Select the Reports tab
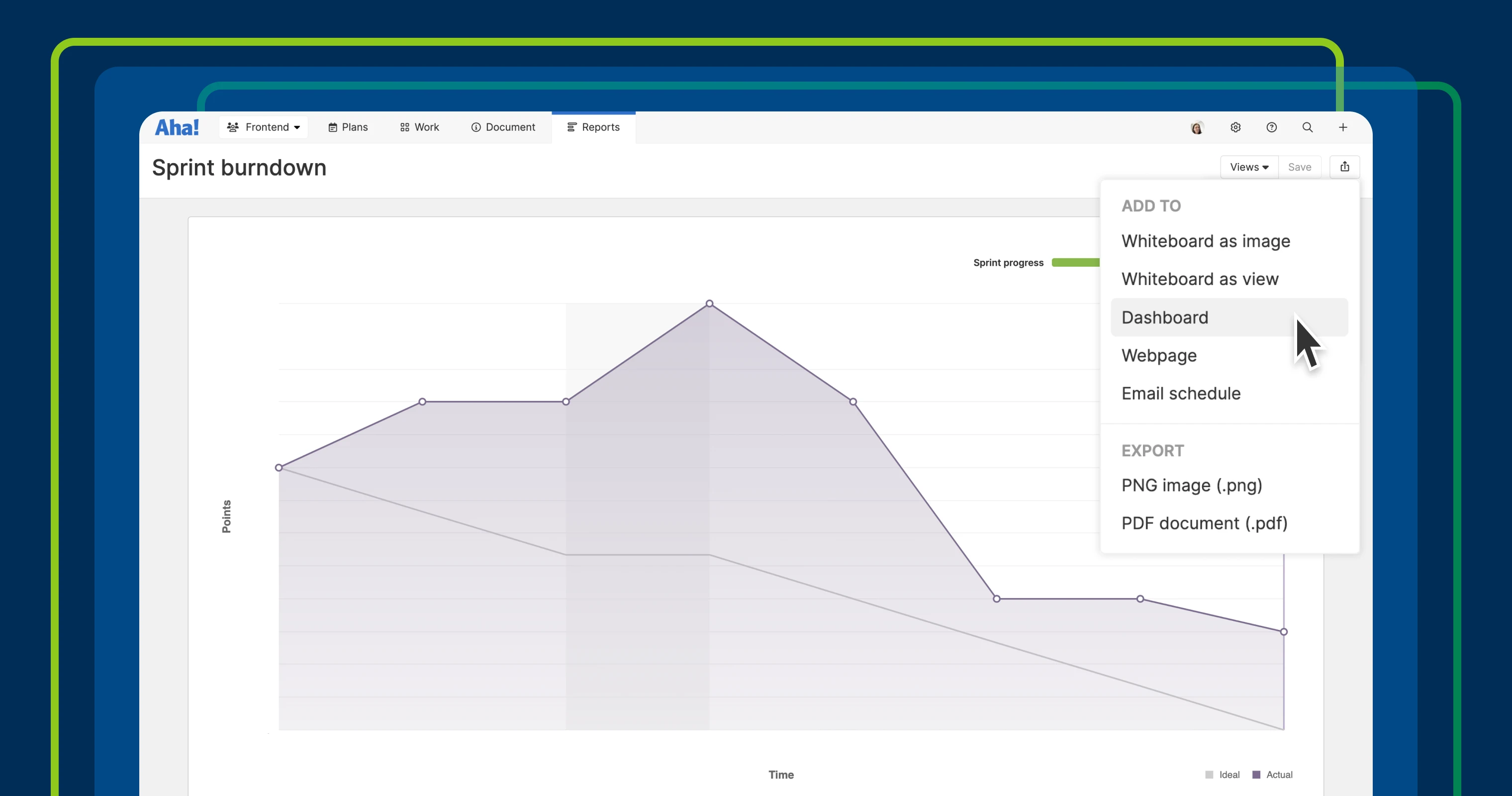Image resolution: width=1512 pixels, height=796 pixels. tap(593, 127)
